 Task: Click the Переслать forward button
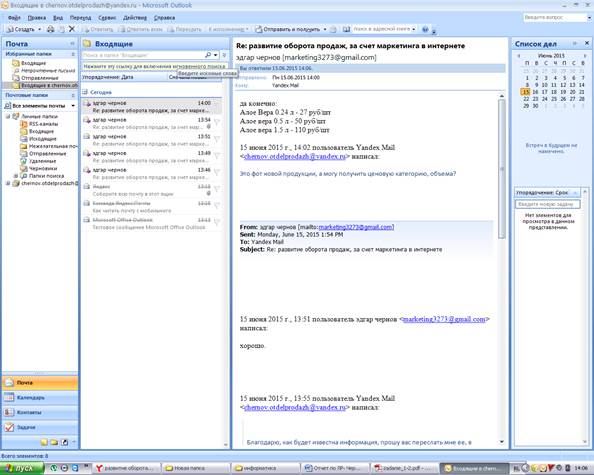point(185,29)
